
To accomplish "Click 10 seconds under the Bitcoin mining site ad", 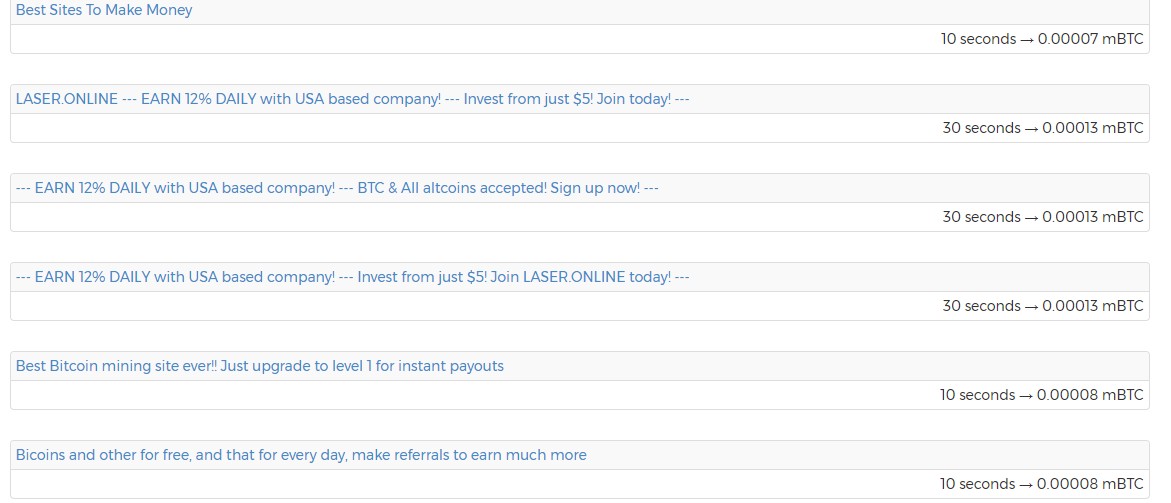I will (x=976, y=395).
